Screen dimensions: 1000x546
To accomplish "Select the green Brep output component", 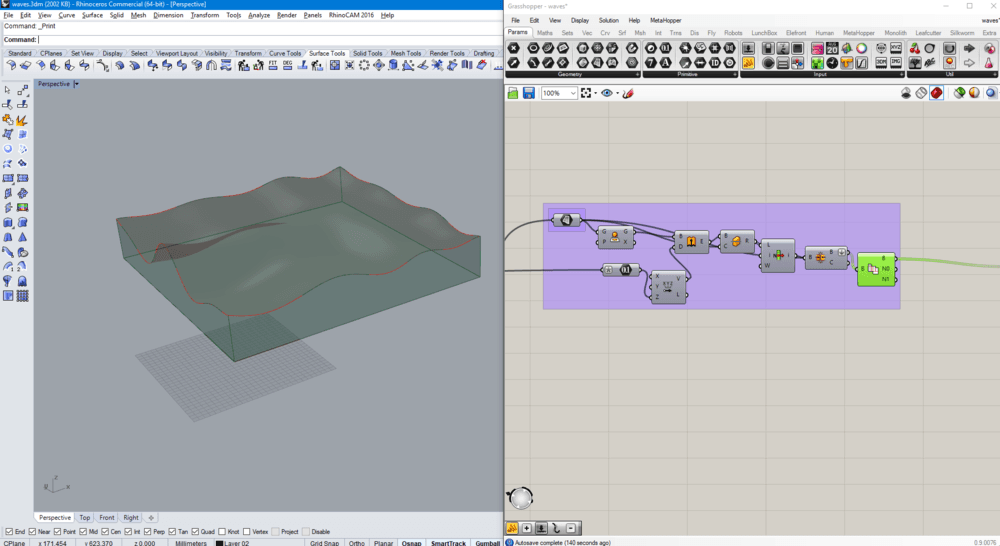I will (x=876, y=268).
